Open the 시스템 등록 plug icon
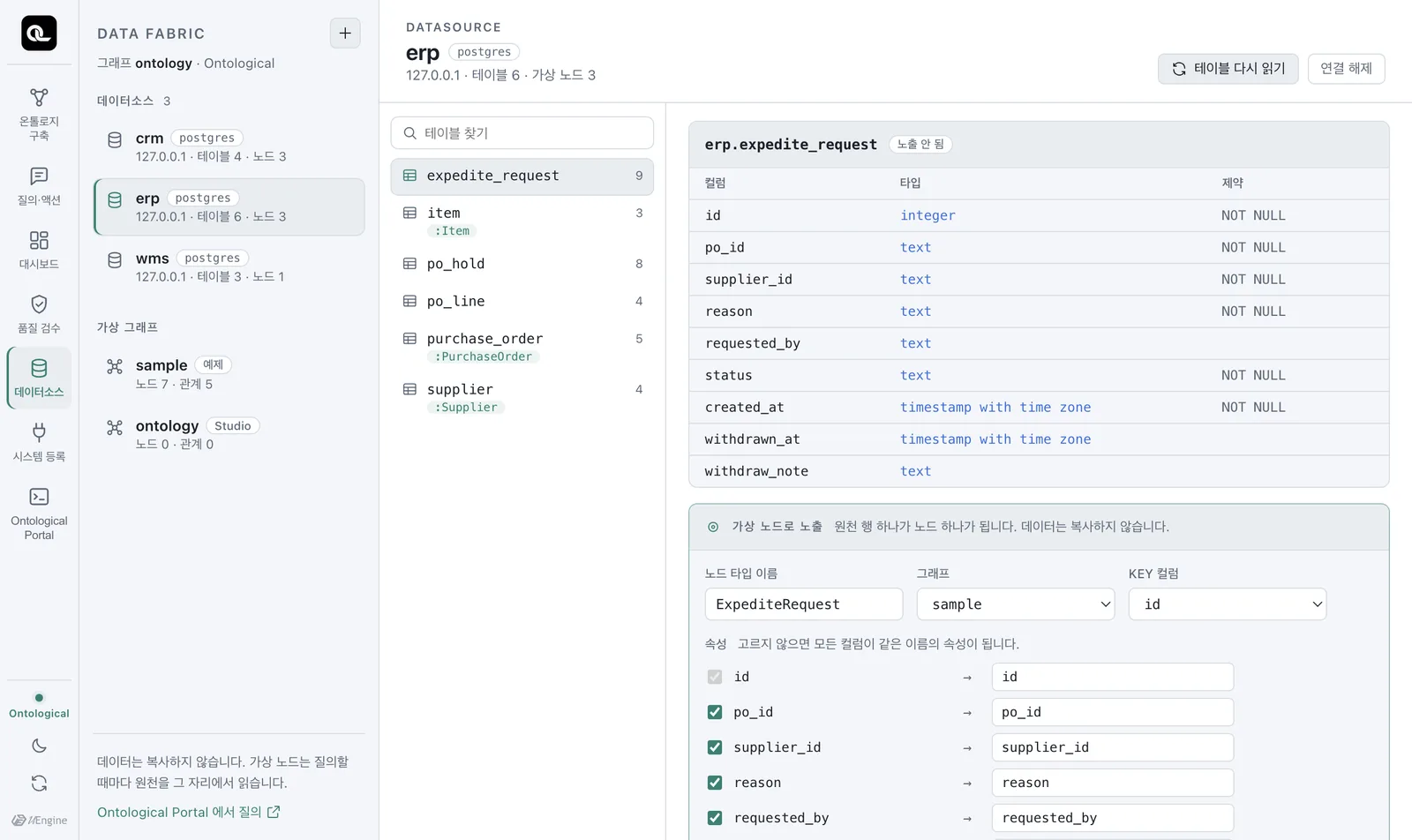 point(39,432)
